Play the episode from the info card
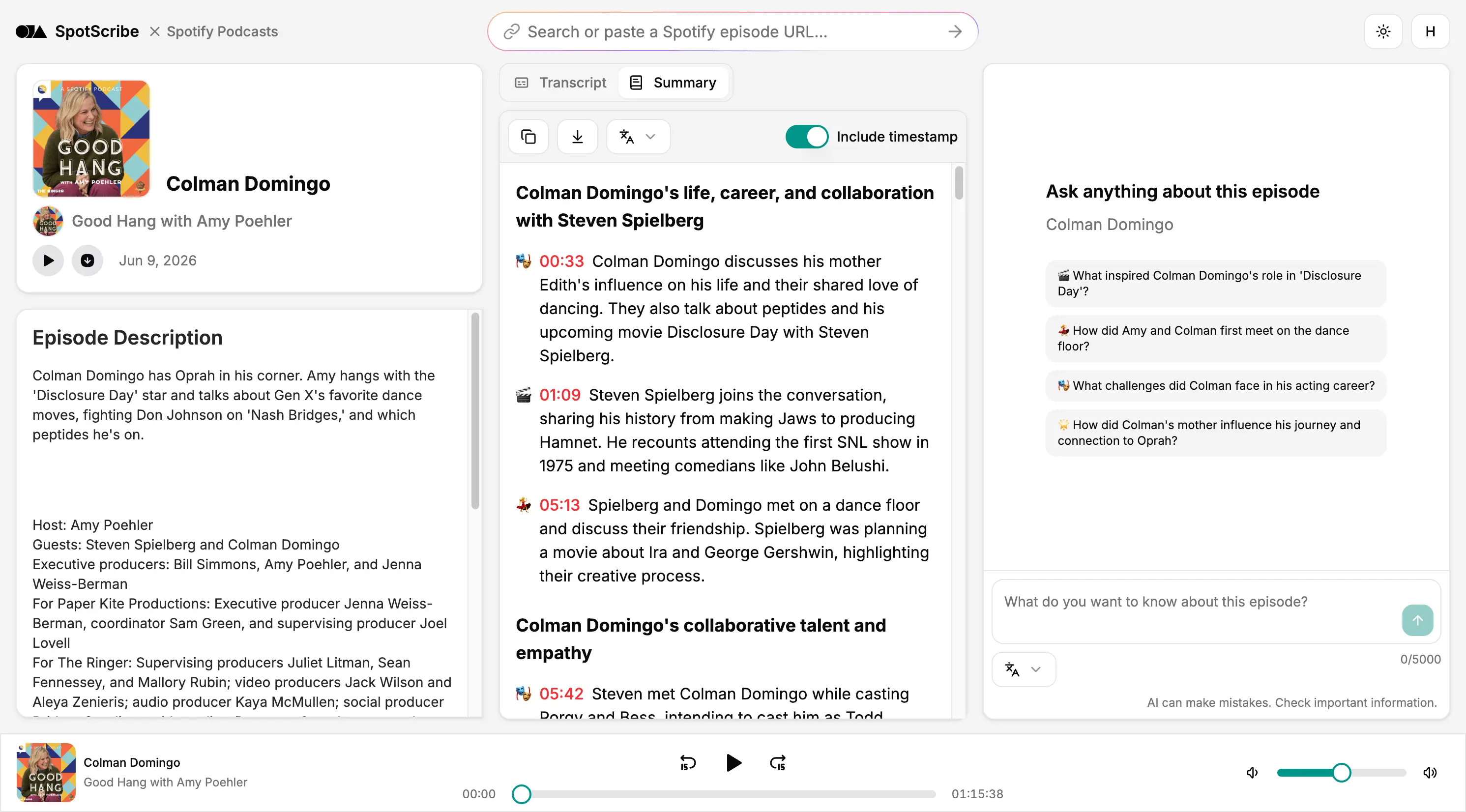 click(48, 260)
